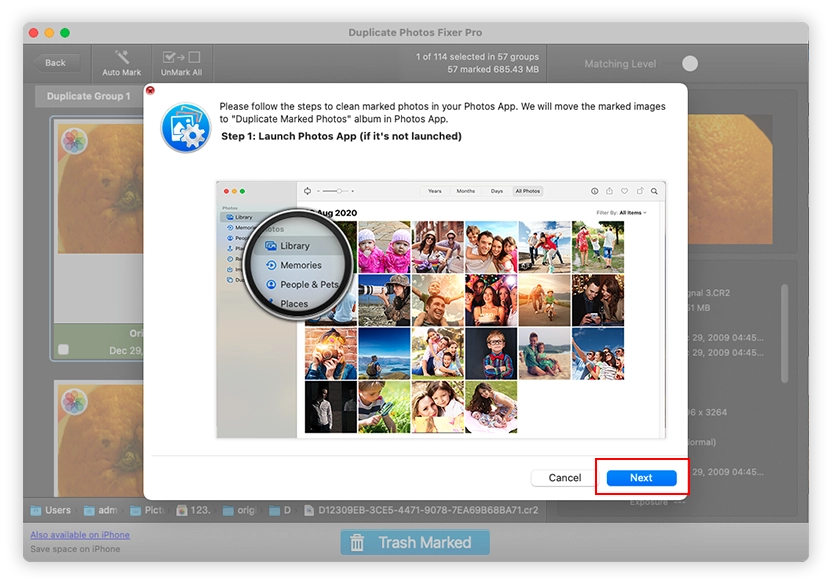831x584 pixels.
Task: Click the info icon in tutorial screenshot
Action: [595, 191]
